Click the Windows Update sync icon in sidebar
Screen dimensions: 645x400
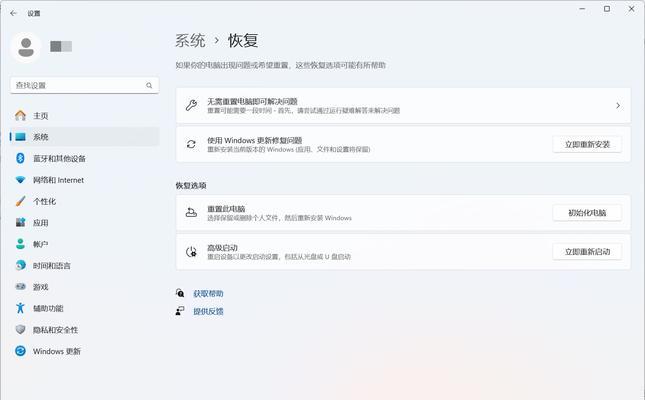pos(20,351)
